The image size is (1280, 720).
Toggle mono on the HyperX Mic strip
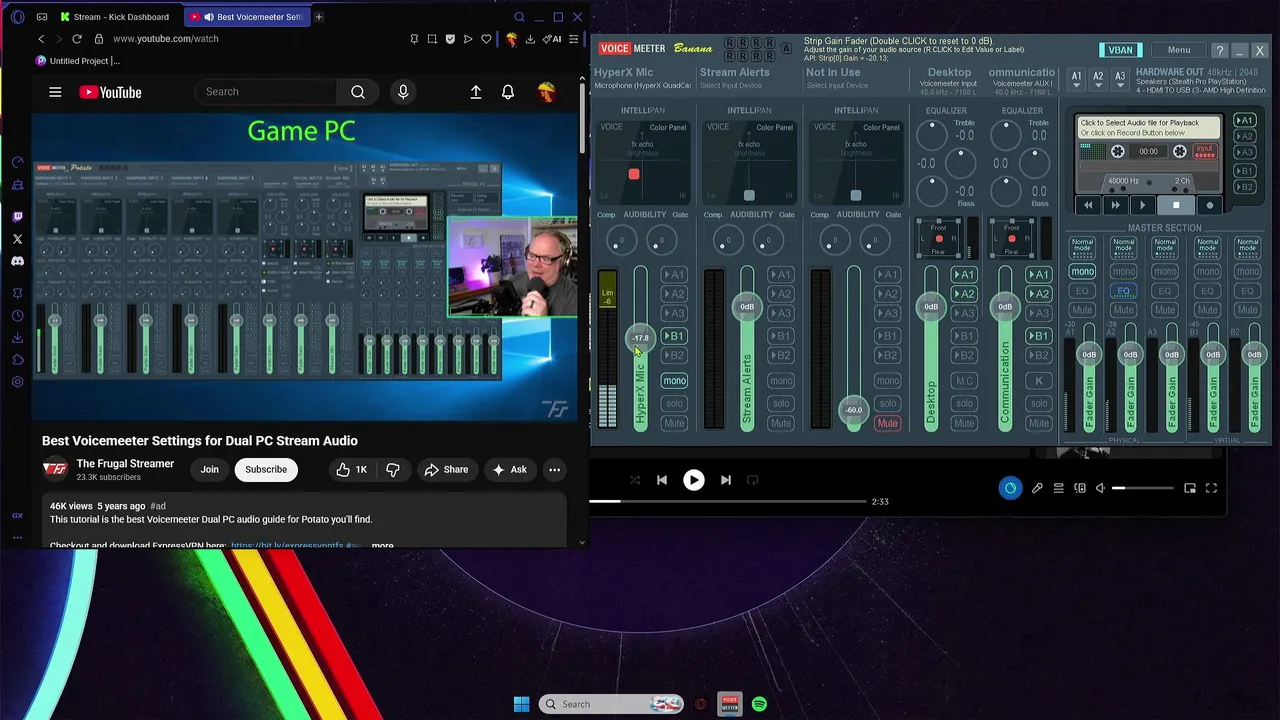click(x=674, y=381)
